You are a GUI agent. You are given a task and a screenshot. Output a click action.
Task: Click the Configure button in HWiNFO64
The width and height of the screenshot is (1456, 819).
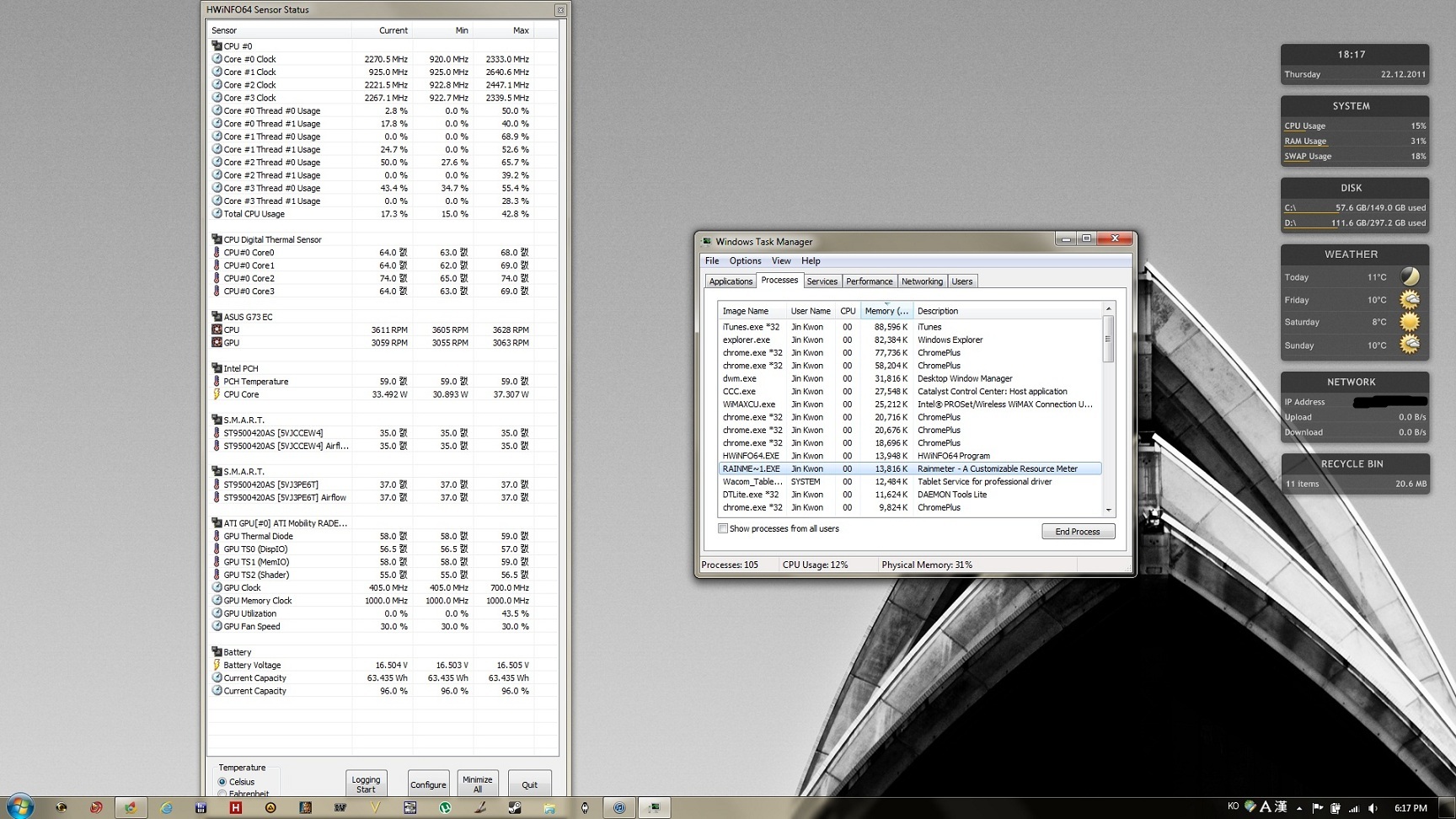(x=428, y=784)
